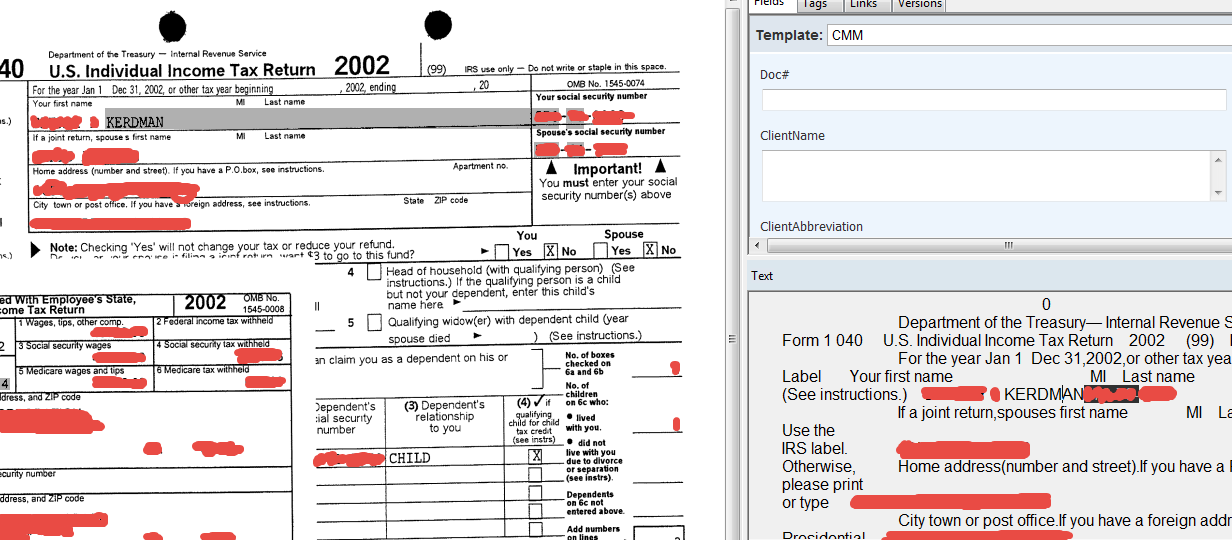This screenshot has height=540, width=1232.
Task: Click '2 Federal income tax withheld' W-2 box
Action: click(x=221, y=327)
